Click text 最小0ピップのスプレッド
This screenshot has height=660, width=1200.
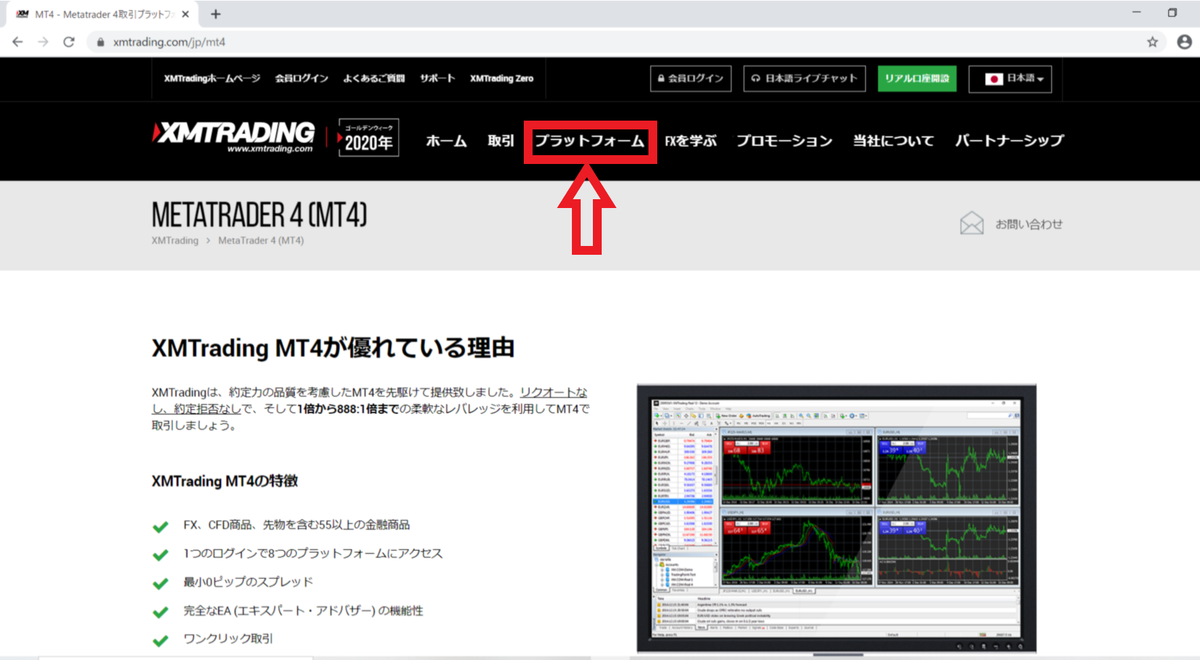248,582
